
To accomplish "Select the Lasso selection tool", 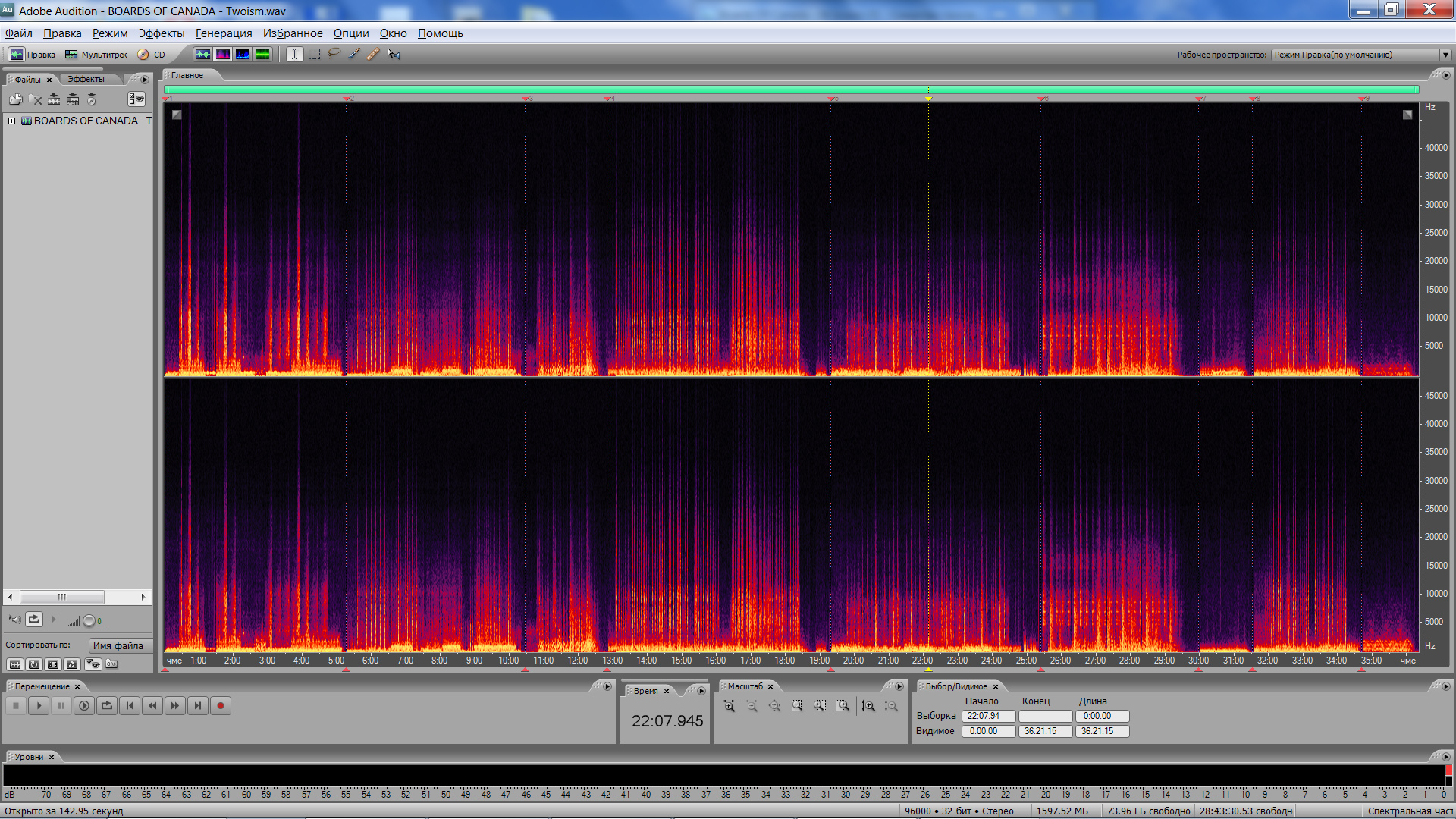I will tap(334, 55).
